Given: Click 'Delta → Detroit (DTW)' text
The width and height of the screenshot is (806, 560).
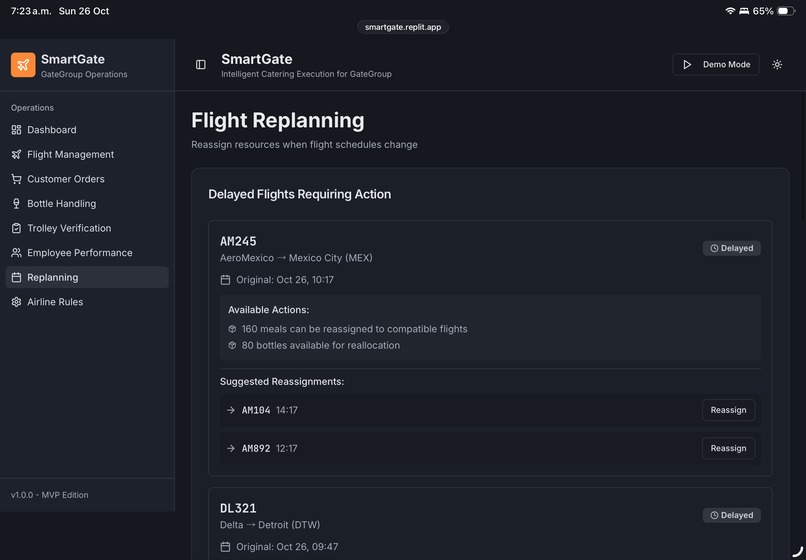Looking at the screenshot, I should 270,525.
